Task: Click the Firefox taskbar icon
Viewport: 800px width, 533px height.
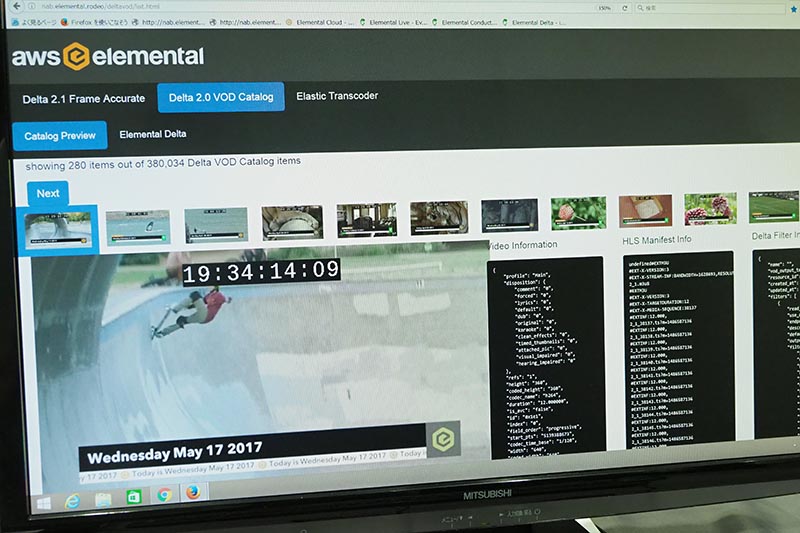Action: point(193,492)
